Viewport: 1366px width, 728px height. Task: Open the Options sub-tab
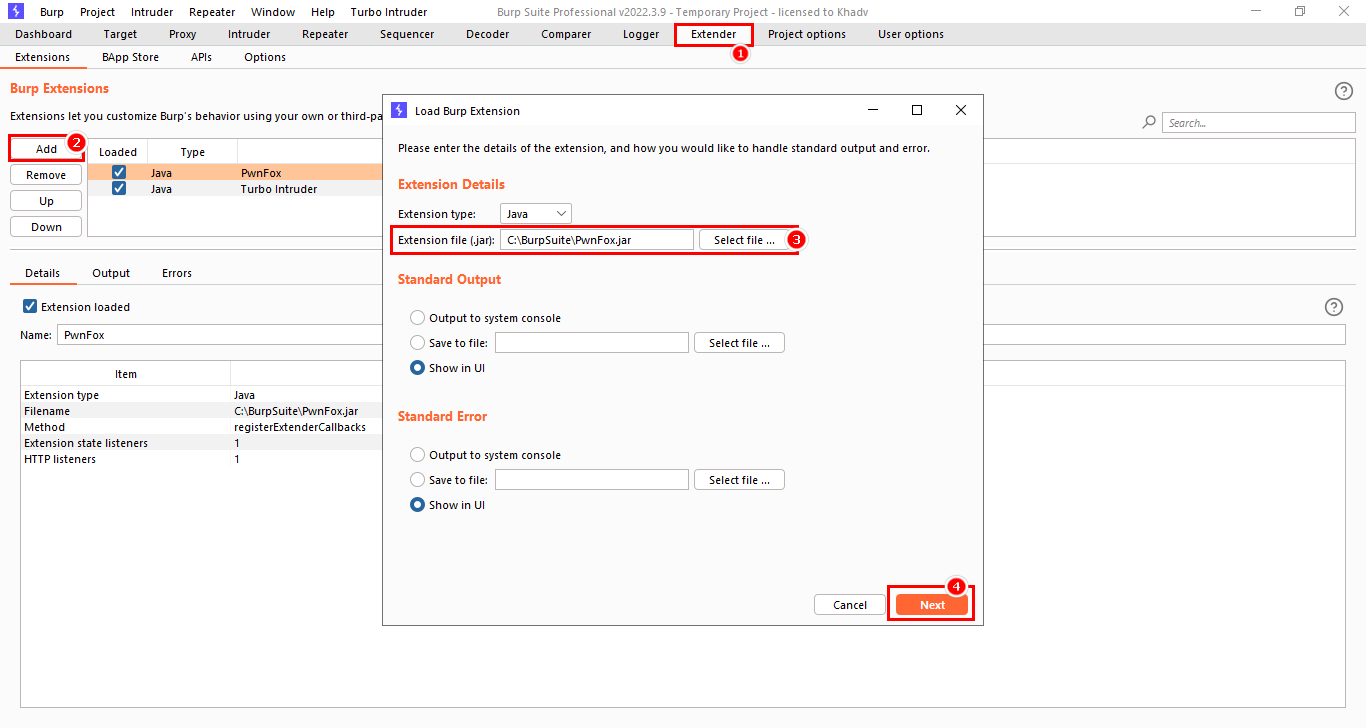pos(265,57)
